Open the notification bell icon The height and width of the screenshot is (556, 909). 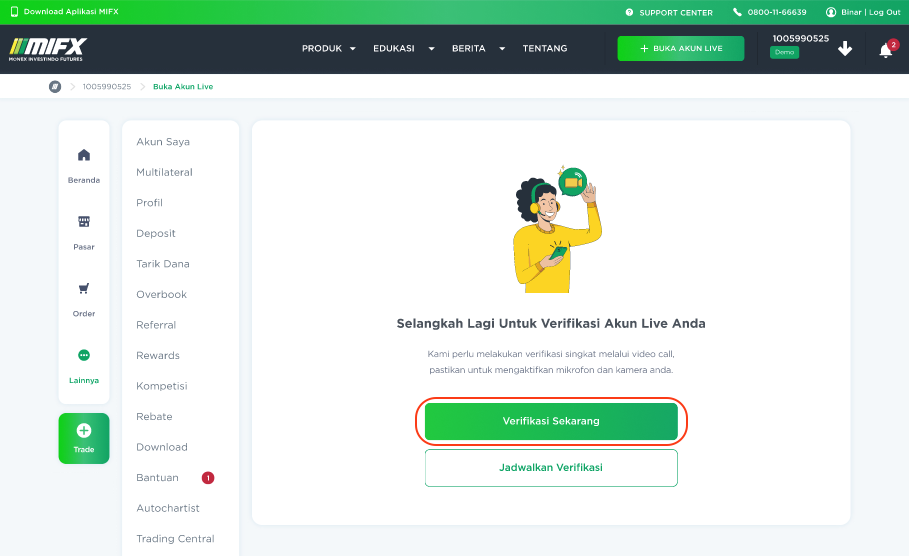click(885, 50)
